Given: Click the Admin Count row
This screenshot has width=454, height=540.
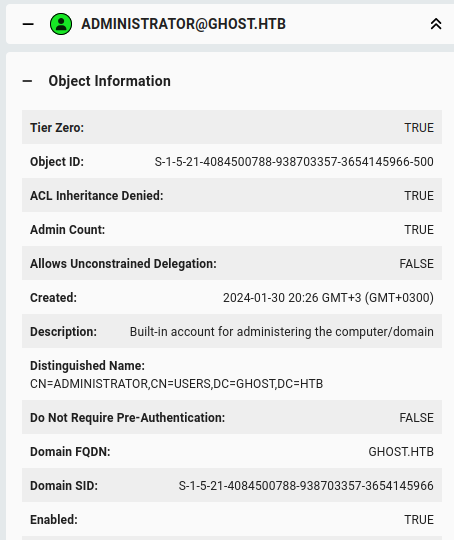Looking at the screenshot, I should point(232,230).
